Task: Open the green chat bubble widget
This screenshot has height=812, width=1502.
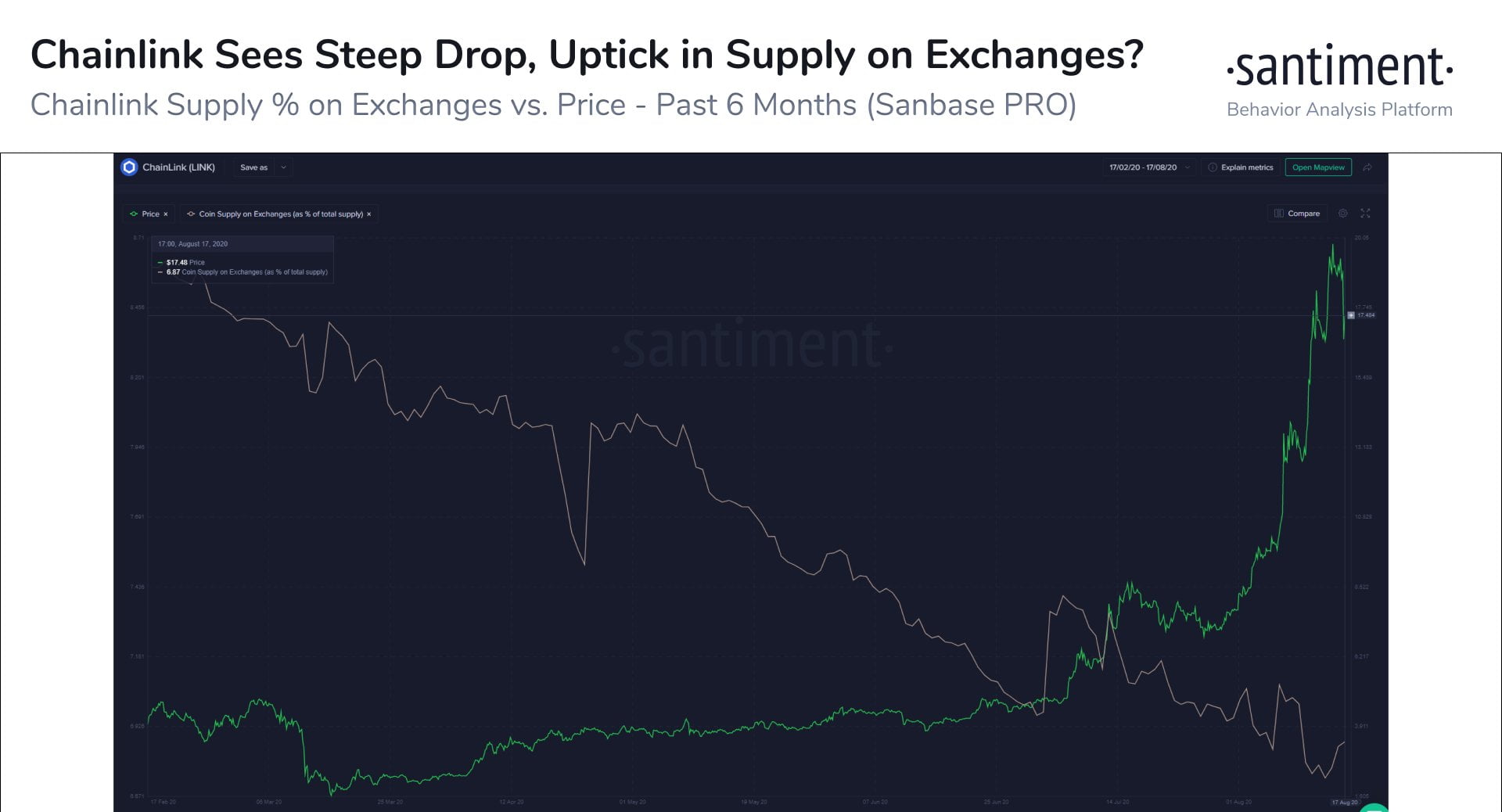Action: 1374,808
